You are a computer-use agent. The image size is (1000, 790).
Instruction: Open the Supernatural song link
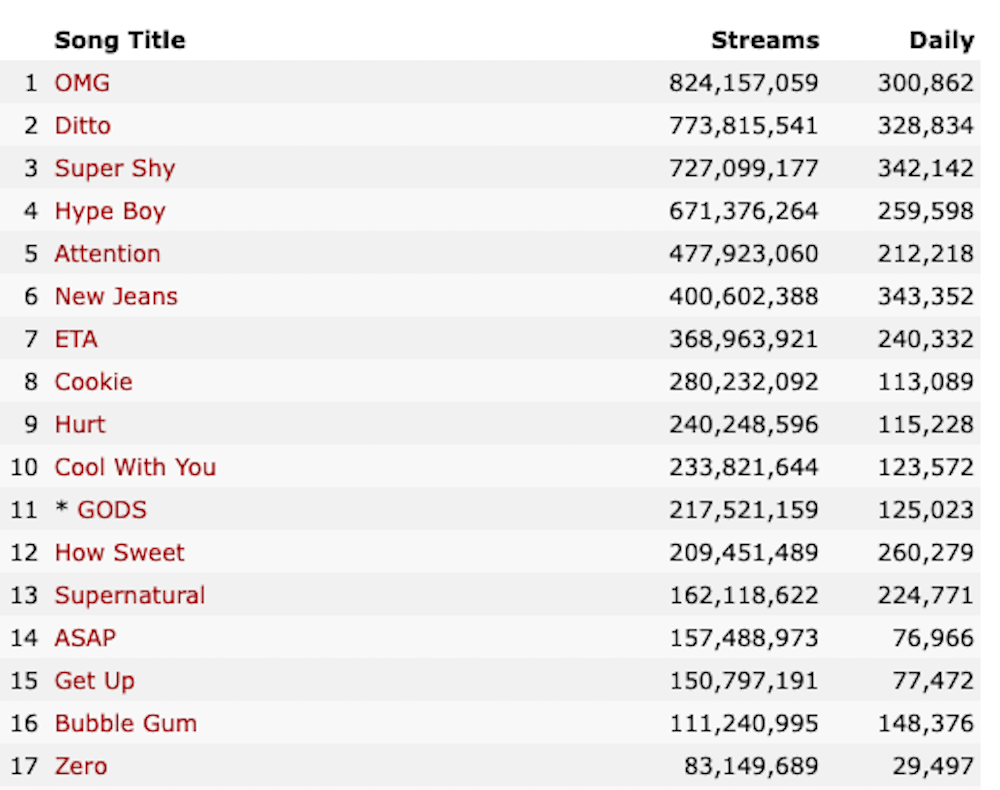[130, 596]
